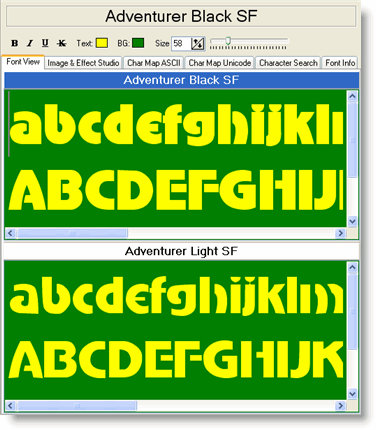Open the Character Search tab
This screenshot has height=430, width=376.
click(x=288, y=63)
